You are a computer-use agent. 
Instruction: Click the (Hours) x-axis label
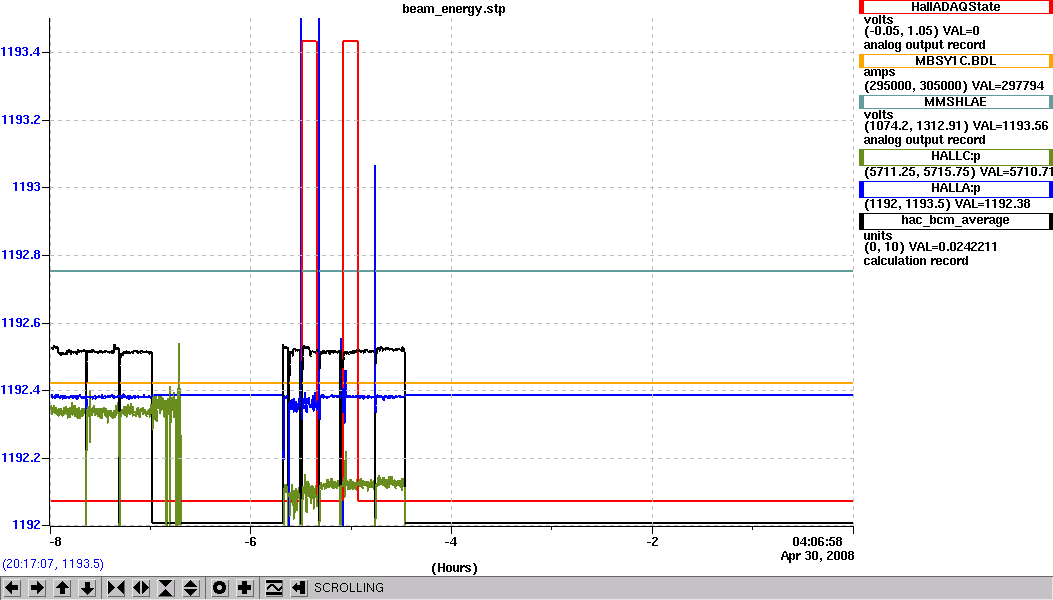click(x=454, y=568)
